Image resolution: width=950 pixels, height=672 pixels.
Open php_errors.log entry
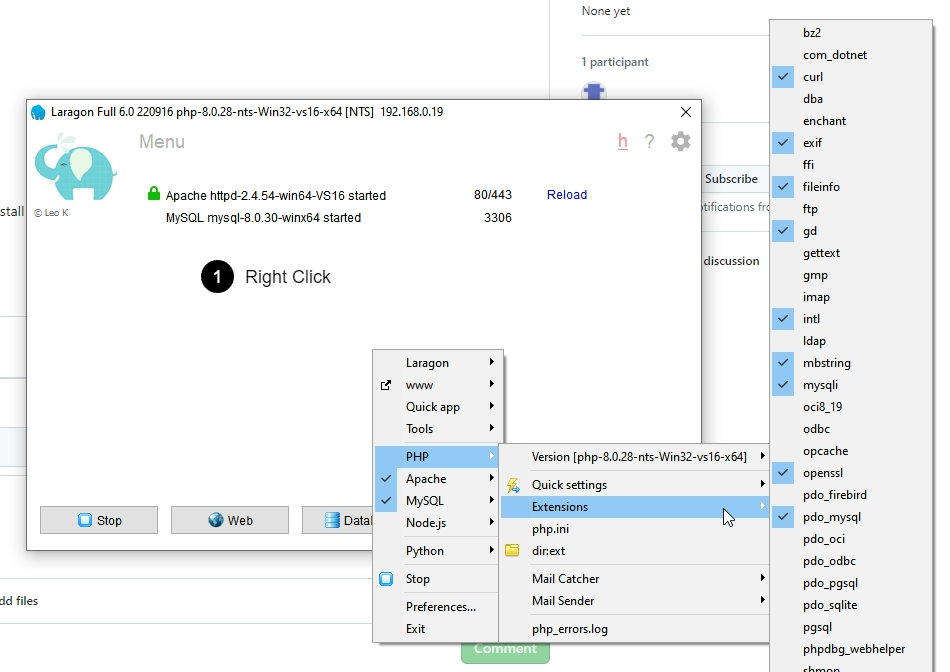coord(635,629)
